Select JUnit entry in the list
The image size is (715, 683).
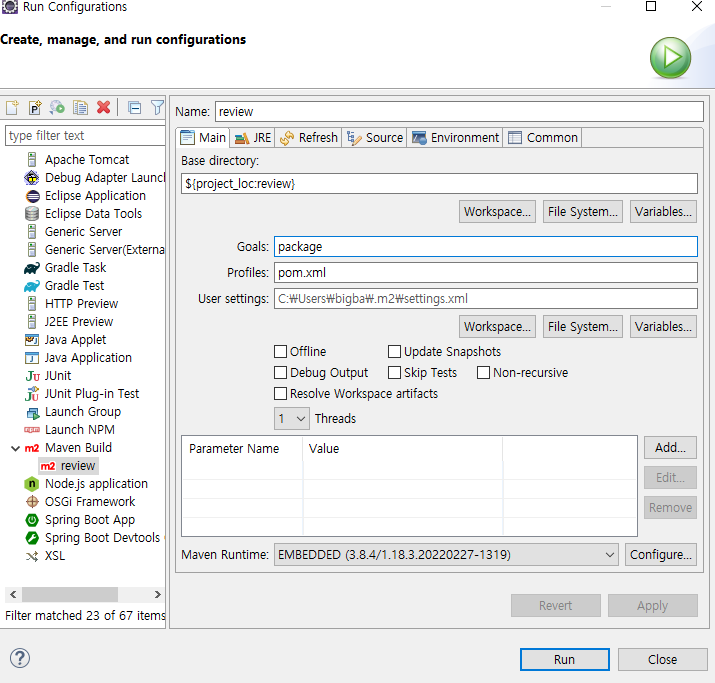[x=57, y=376]
